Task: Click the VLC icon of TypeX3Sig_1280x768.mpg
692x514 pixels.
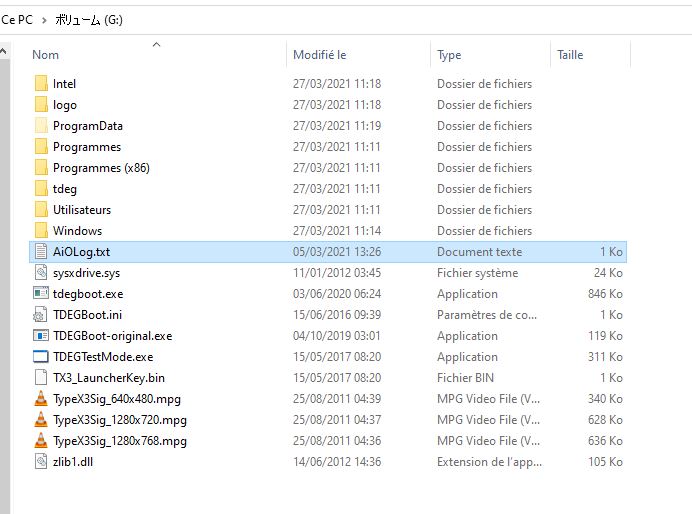Action: tap(41, 441)
